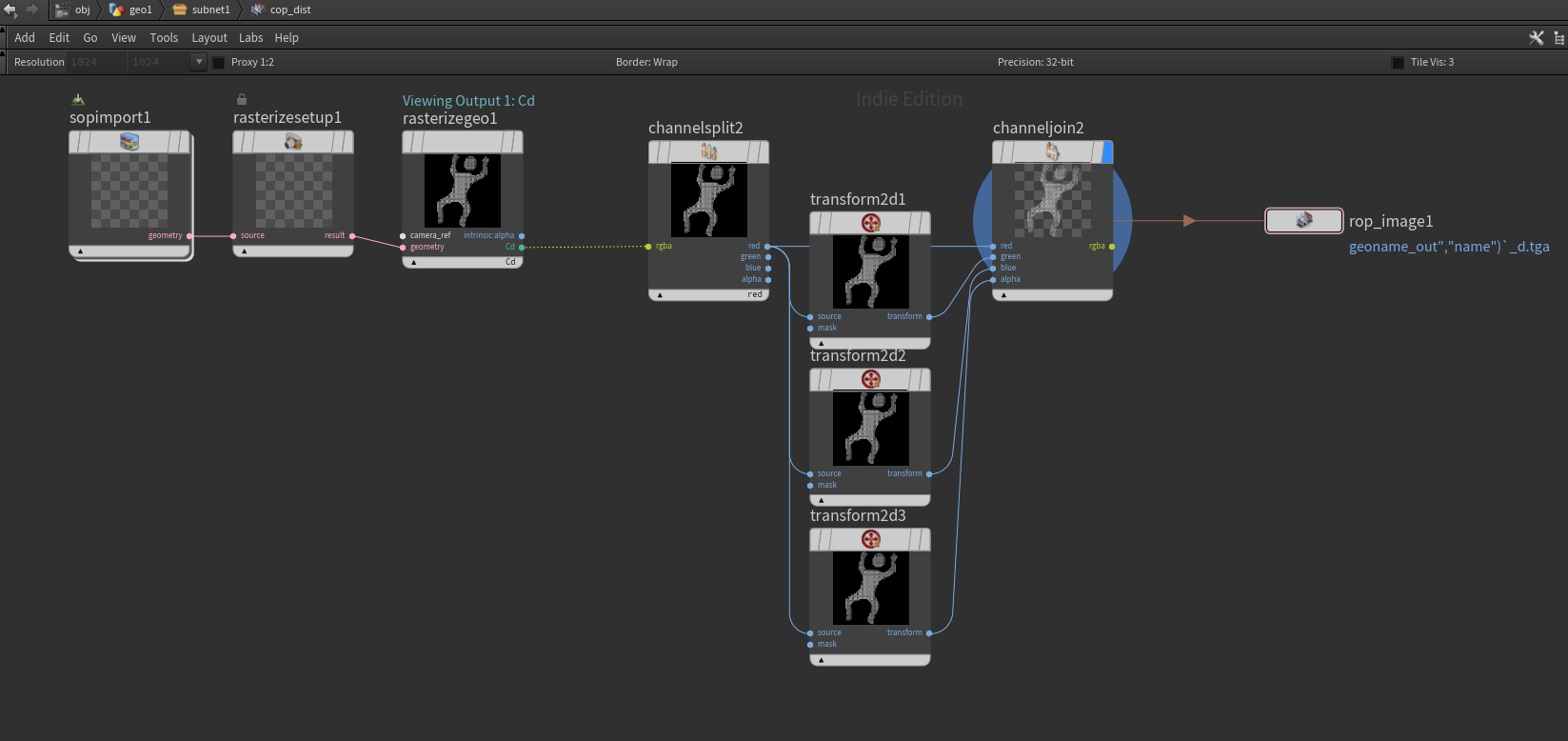
Task: Click the list-view icon beside the wrench
Action: [x=1558, y=38]
